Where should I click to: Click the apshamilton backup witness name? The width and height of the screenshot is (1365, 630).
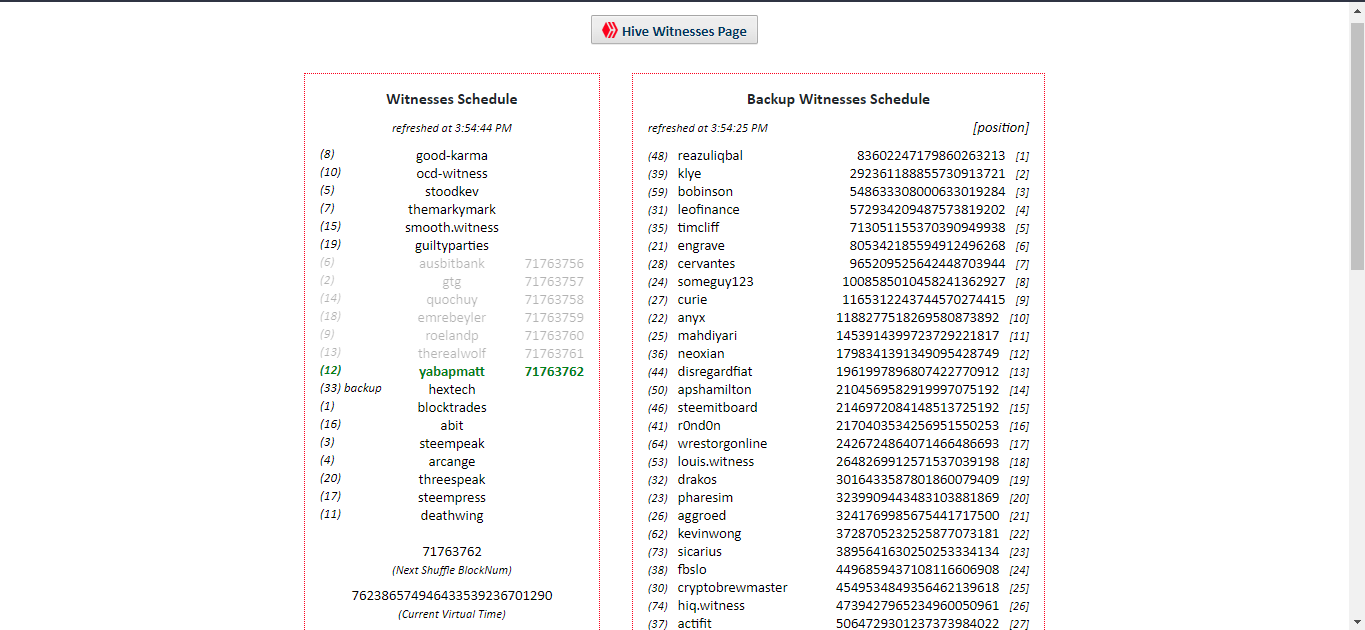[x=715, y=389]
